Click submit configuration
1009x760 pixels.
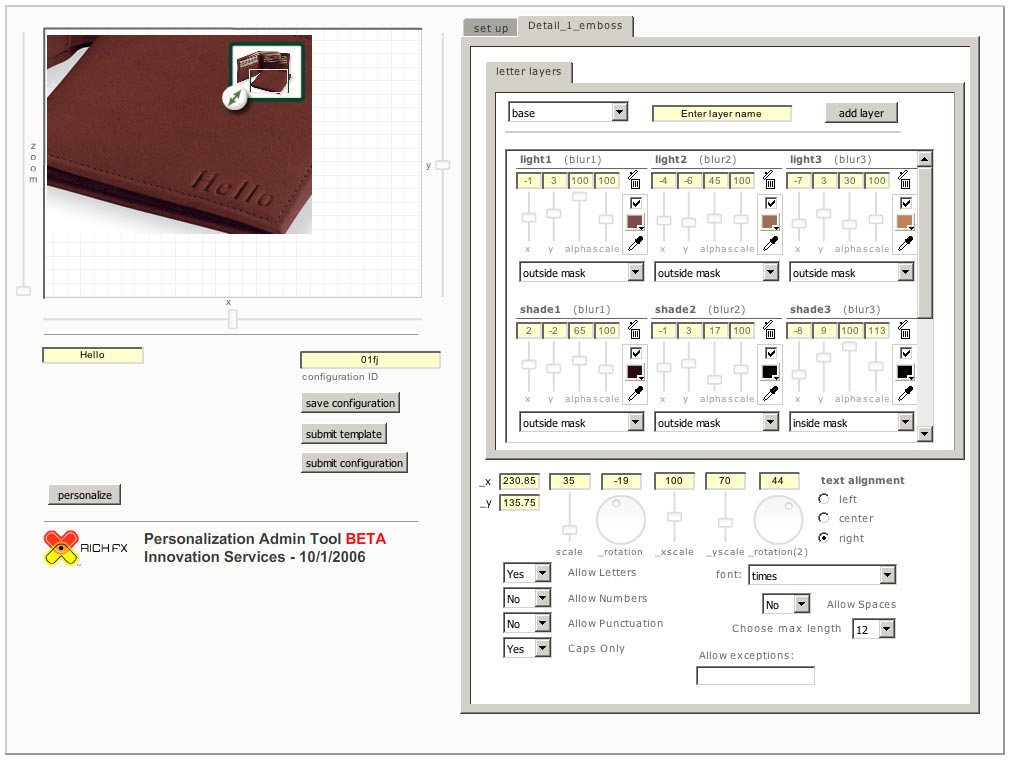[x=354, y=463]
